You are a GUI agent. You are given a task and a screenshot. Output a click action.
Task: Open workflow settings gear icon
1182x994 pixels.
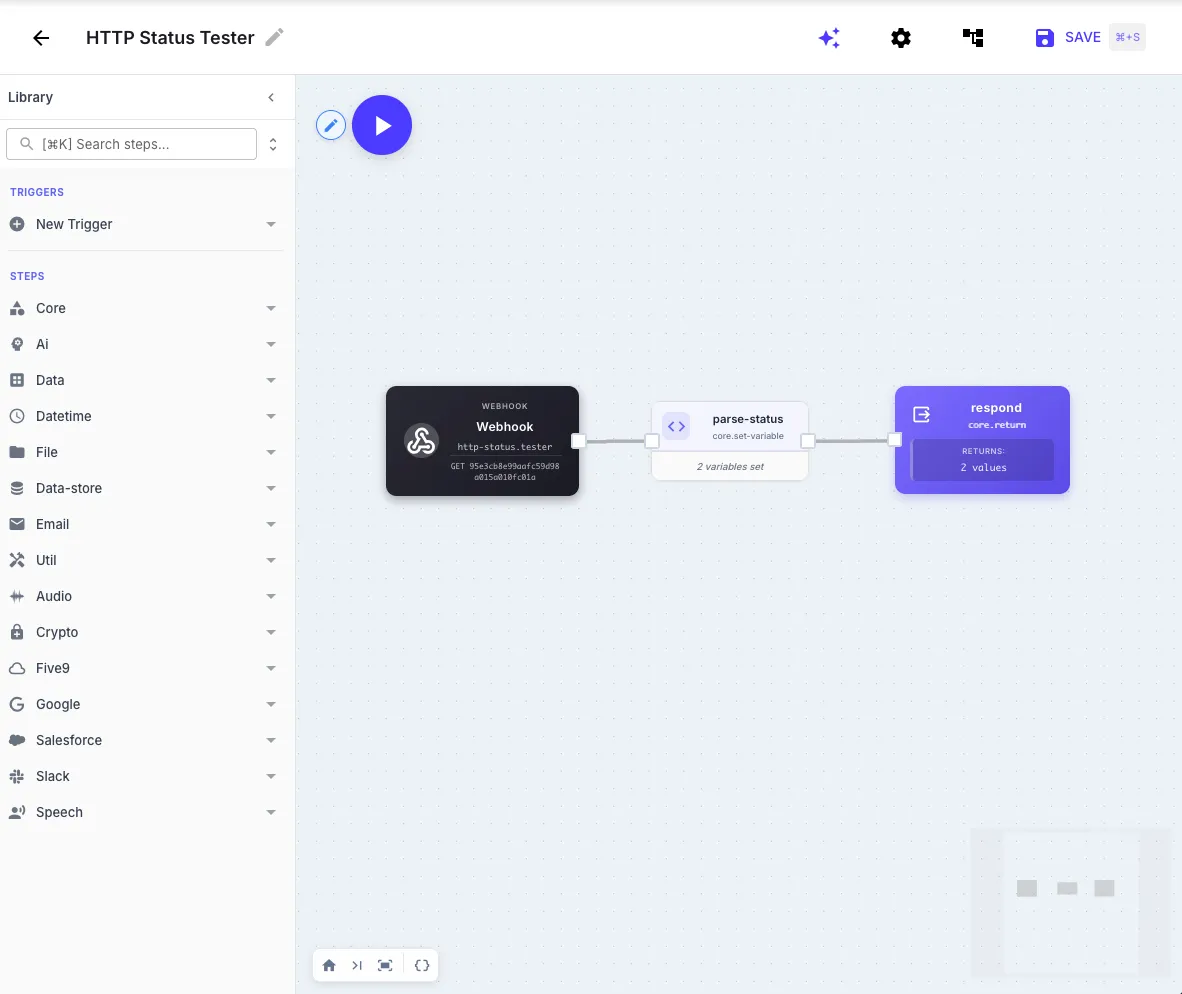click(901, 37)
